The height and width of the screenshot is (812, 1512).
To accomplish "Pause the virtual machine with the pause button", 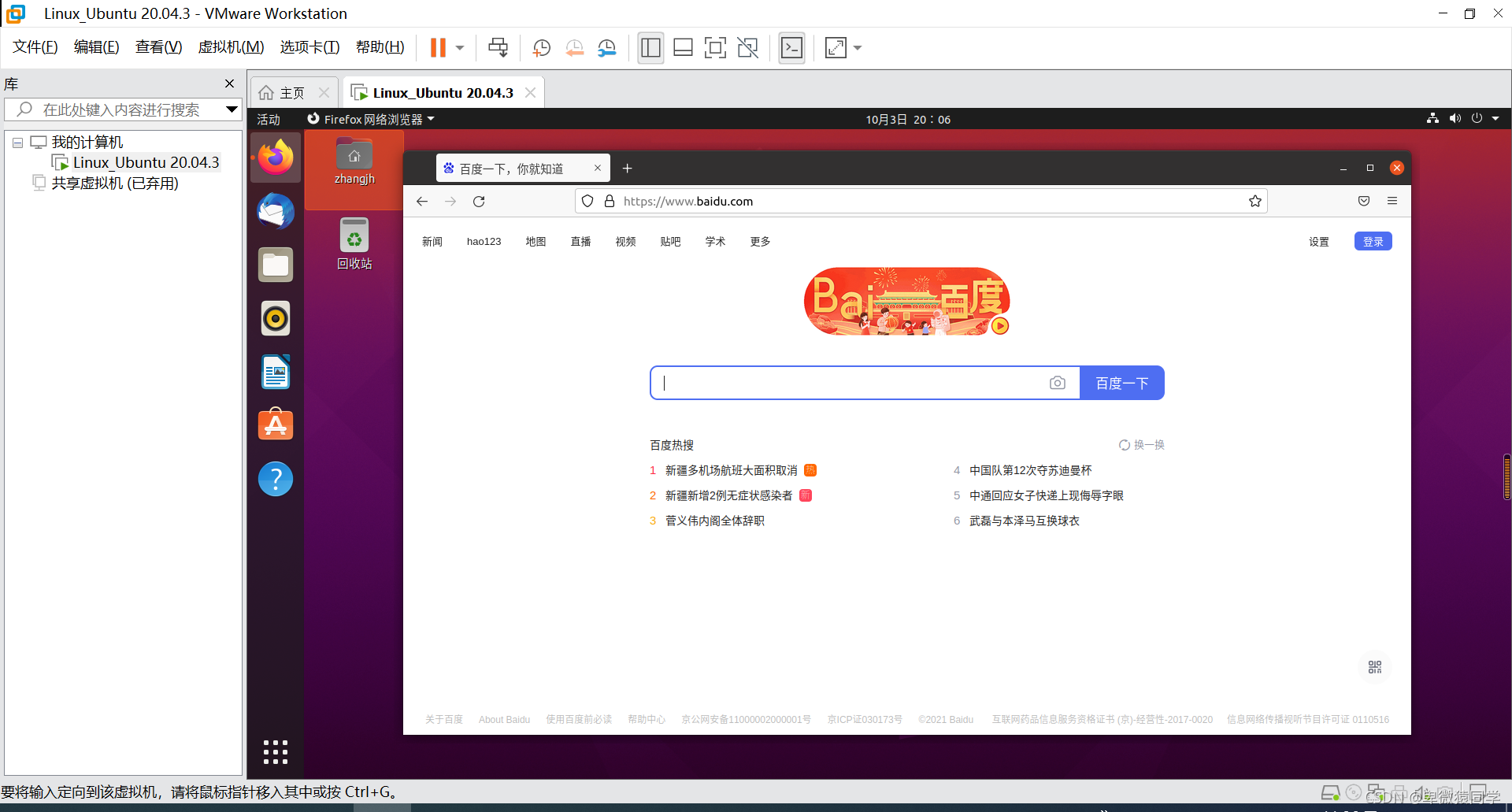I will click(438, 48).
